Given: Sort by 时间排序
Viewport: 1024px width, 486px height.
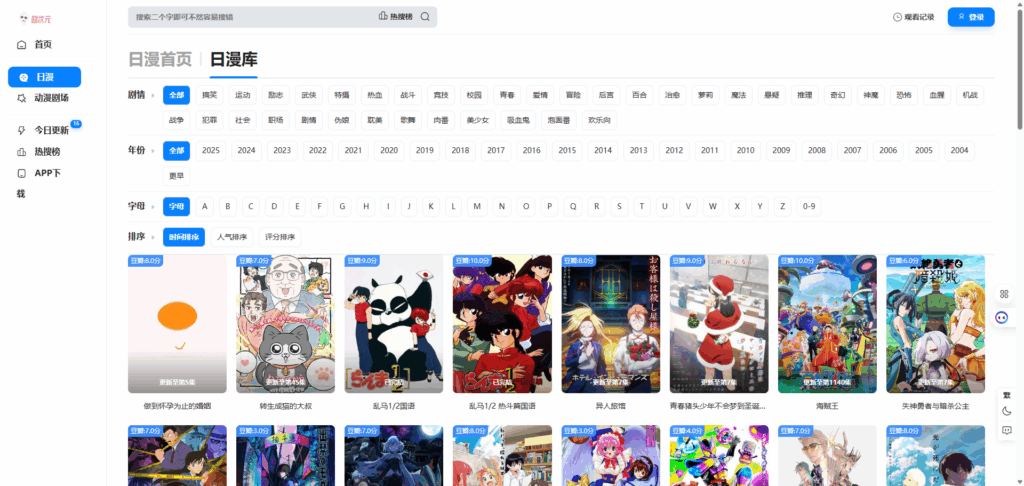Looking at the screenshot, I should [x=184, y=237].
